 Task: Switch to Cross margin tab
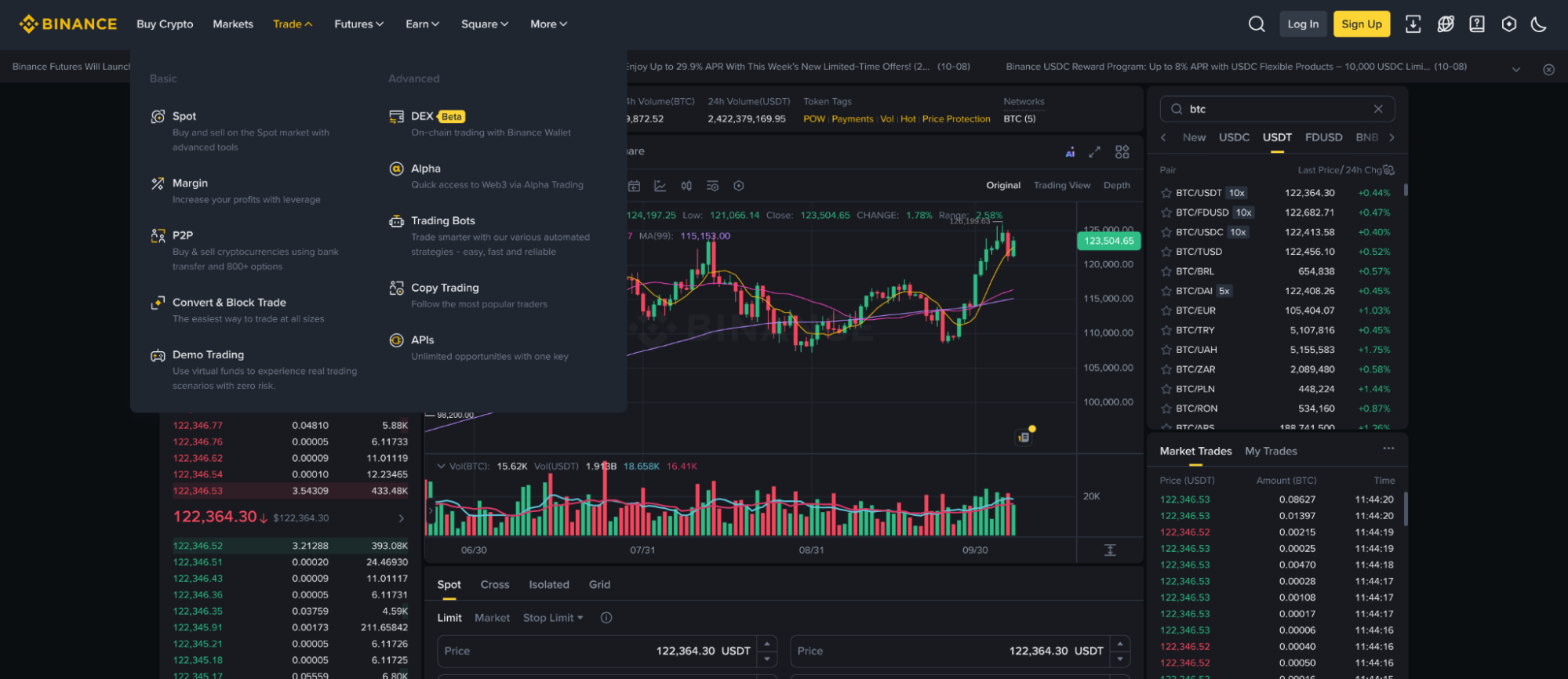click(x=495, y=585)
